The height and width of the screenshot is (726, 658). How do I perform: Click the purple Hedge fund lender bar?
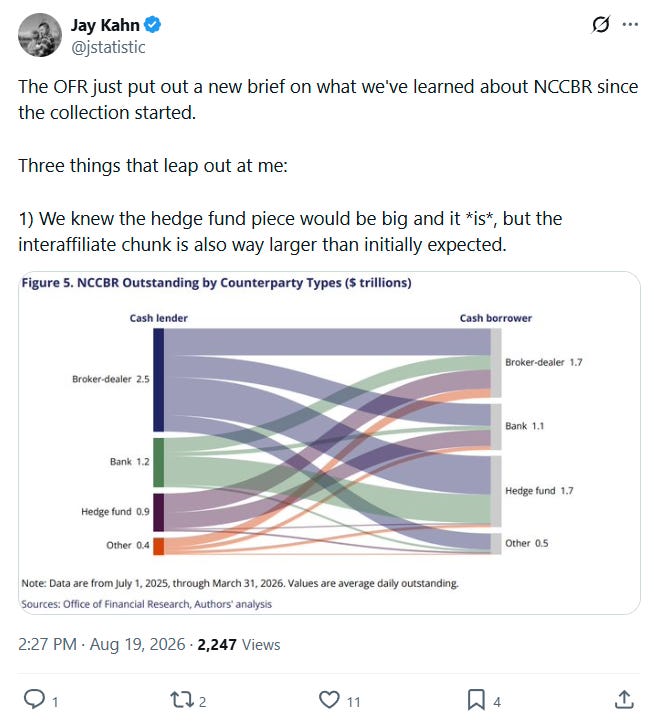[x=158, y=512]
